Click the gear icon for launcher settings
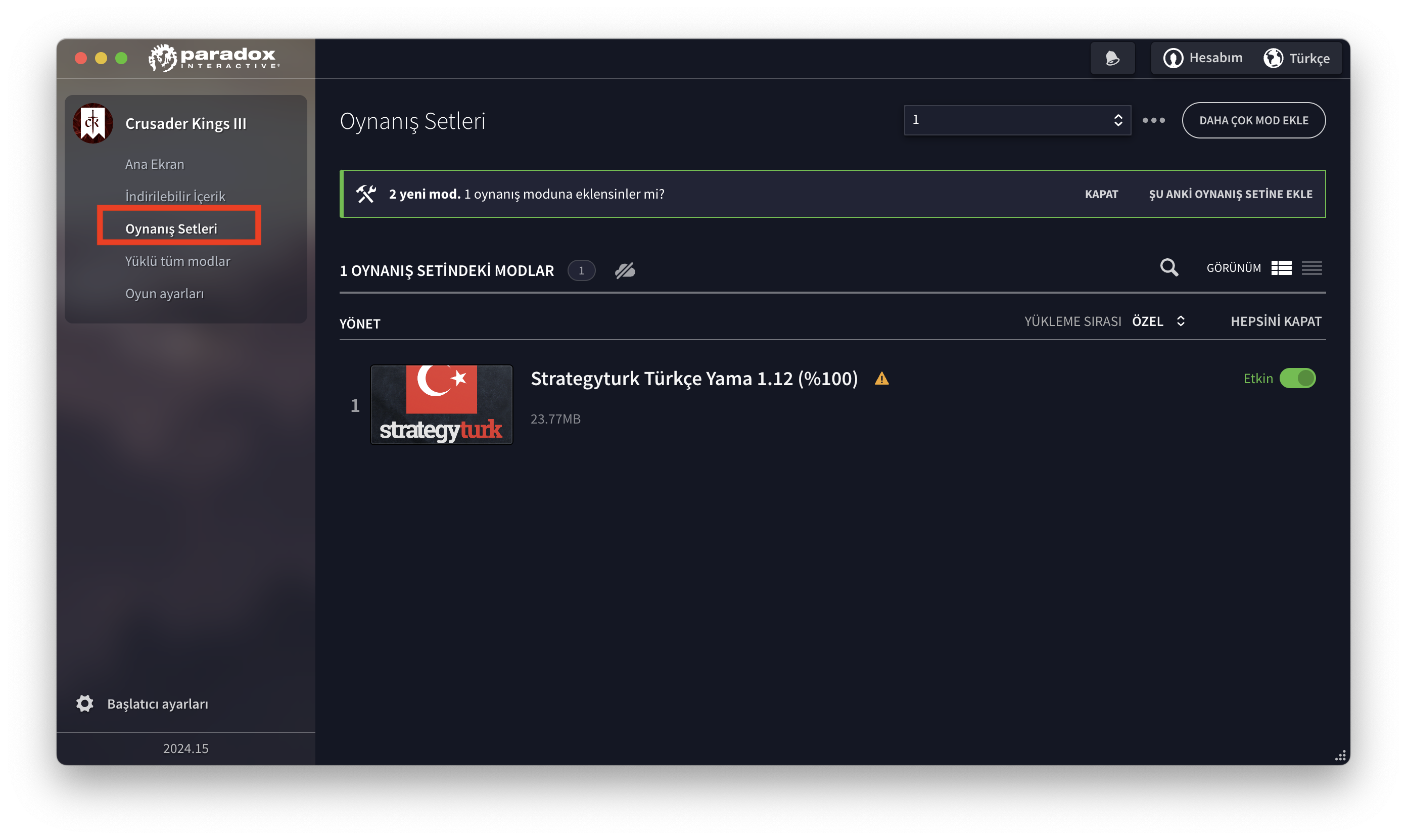Viewport: 1407px width, 840px height. coord(85,704)
